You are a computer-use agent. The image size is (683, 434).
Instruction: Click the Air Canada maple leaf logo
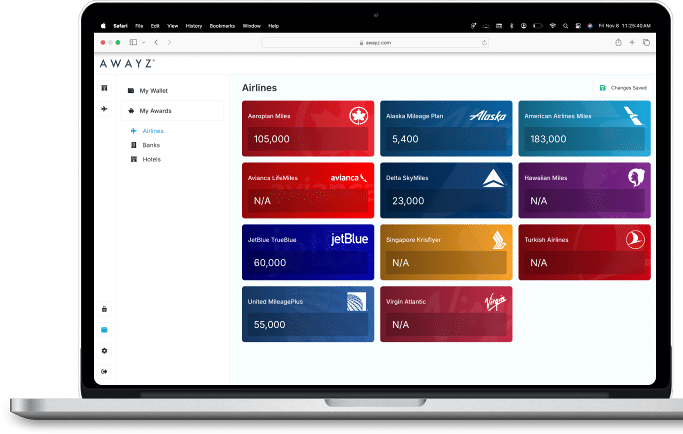[x=358, y=116]
